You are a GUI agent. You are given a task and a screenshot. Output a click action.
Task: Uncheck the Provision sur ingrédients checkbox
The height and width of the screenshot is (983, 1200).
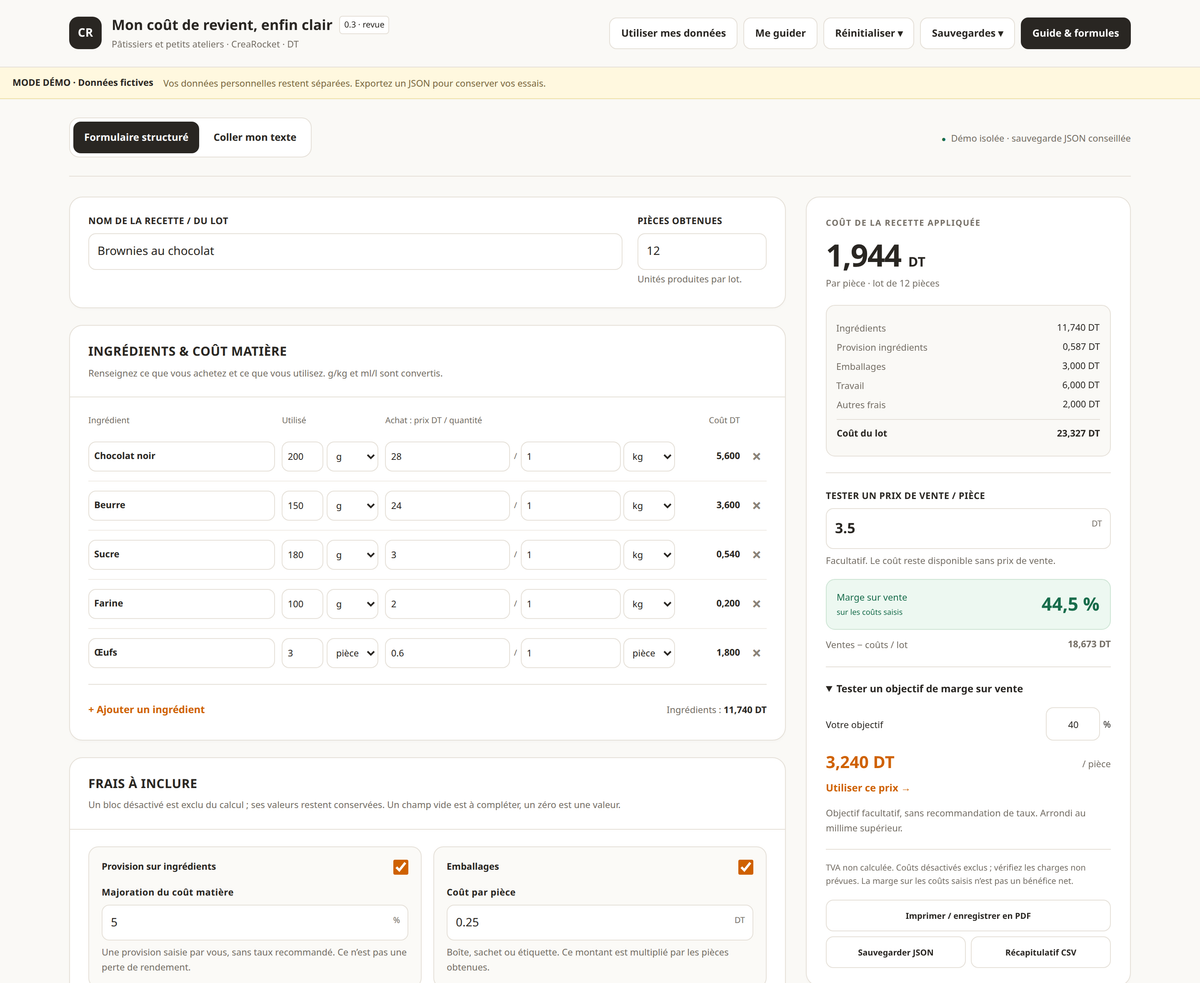pyautogui.click(x=401, y=867)
